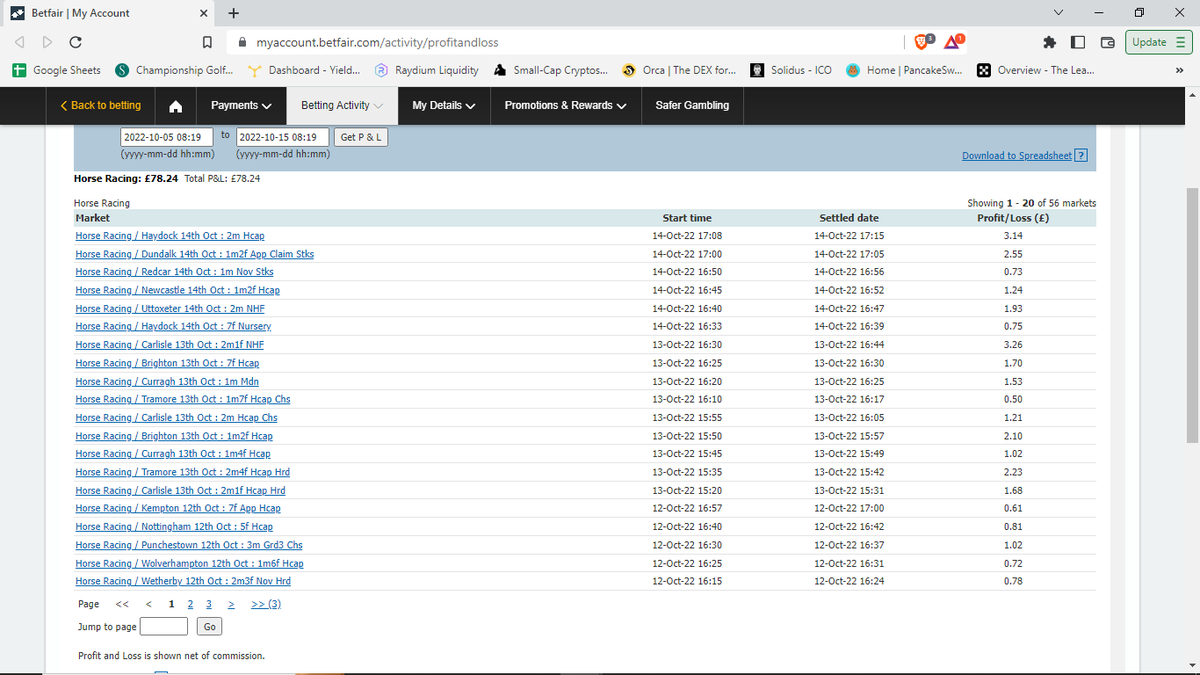Click the next page arrow
This screenshot has height=675, width=1200.
pos(231,604)
